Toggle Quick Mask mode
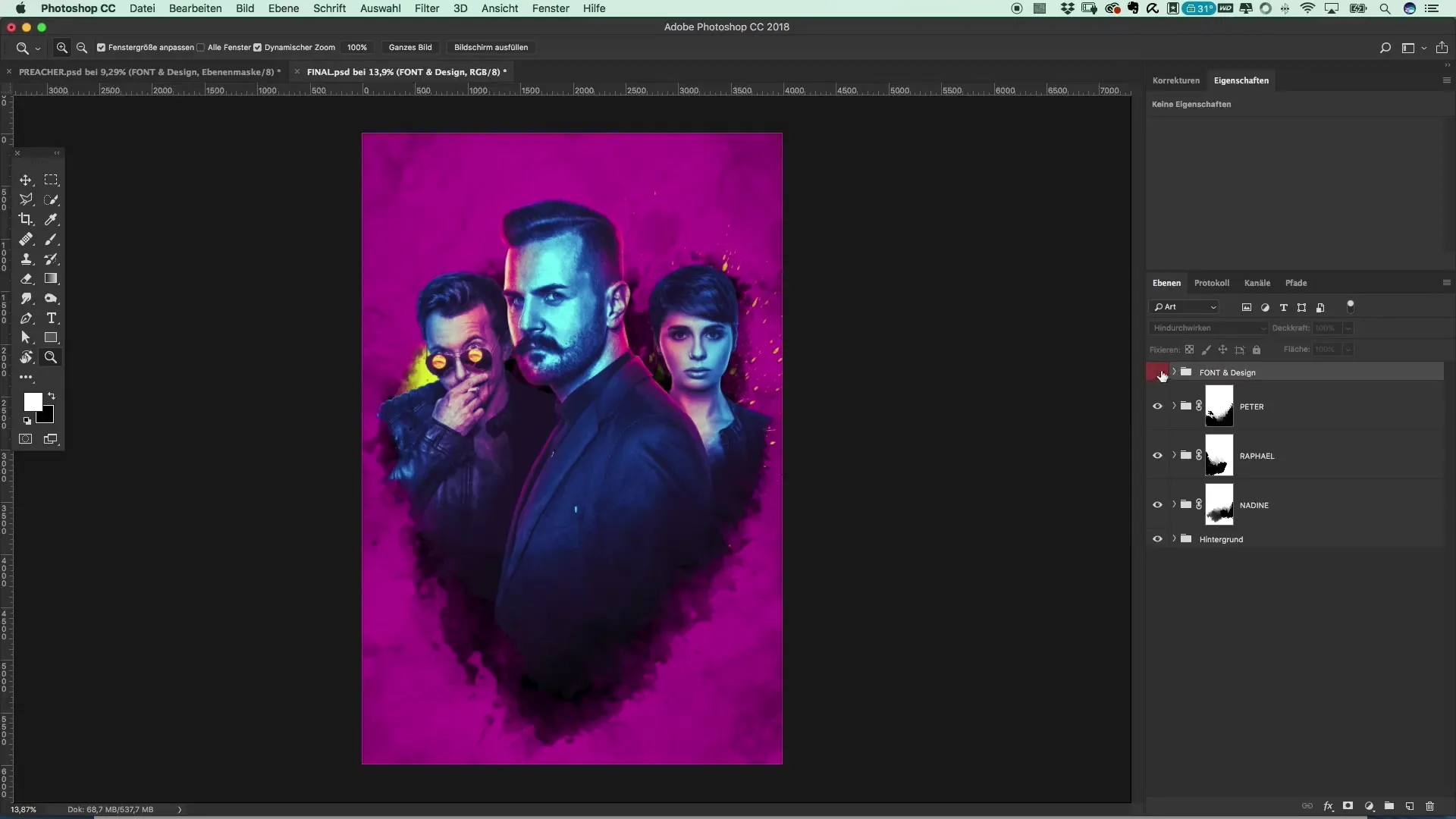 (x=26, y=439)
